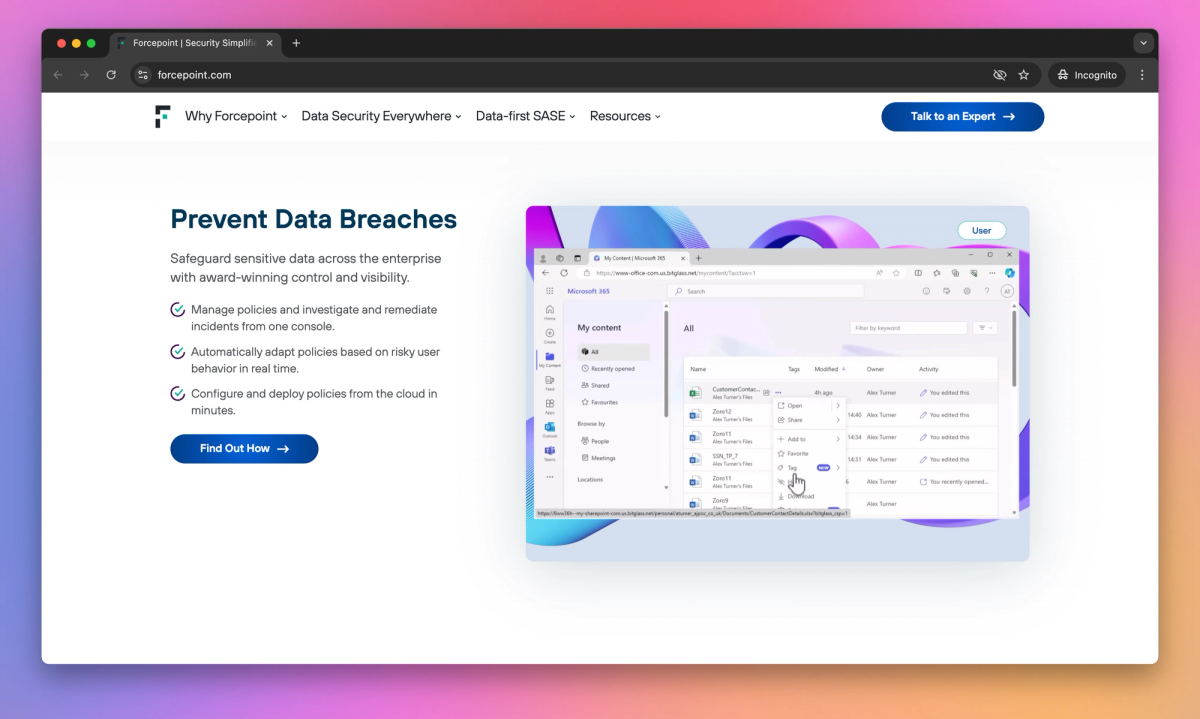This screenshot has height=719, width=1200.
Task: Select the Forcepoint Security Simplified tab
Action: pos(195,43)
